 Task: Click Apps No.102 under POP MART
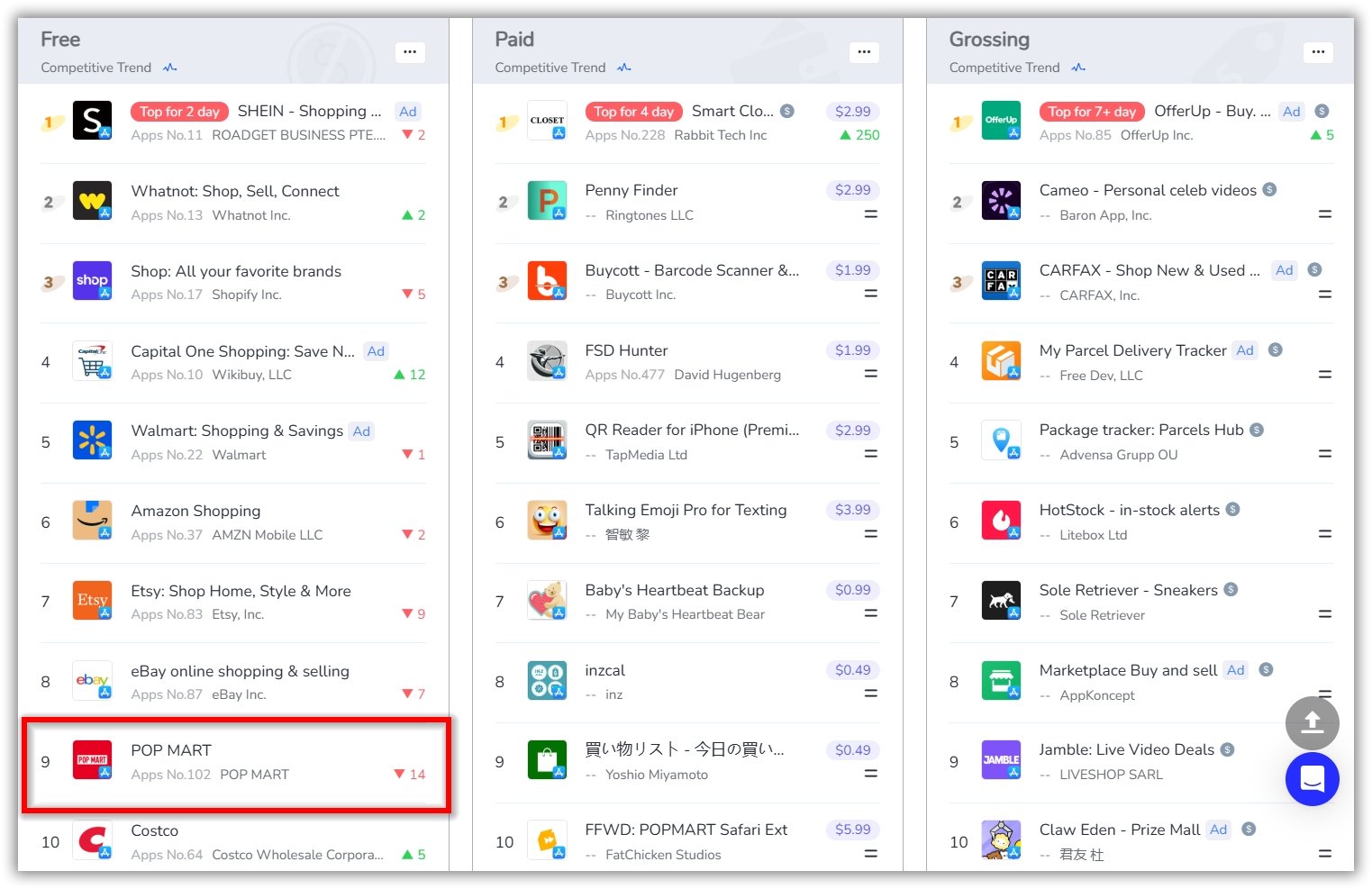click(x=170, y=775)
